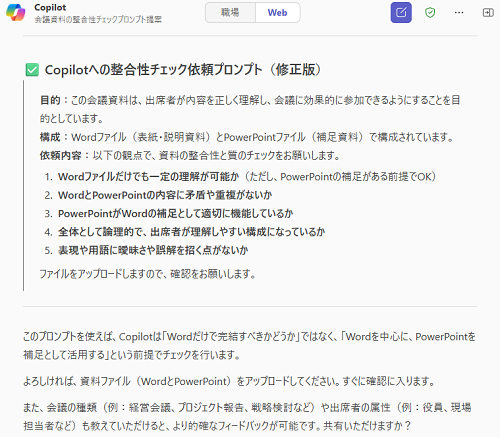Screen dimensions: 500x437
Task: Click the 目的 label text
Action: click(50, 100)
